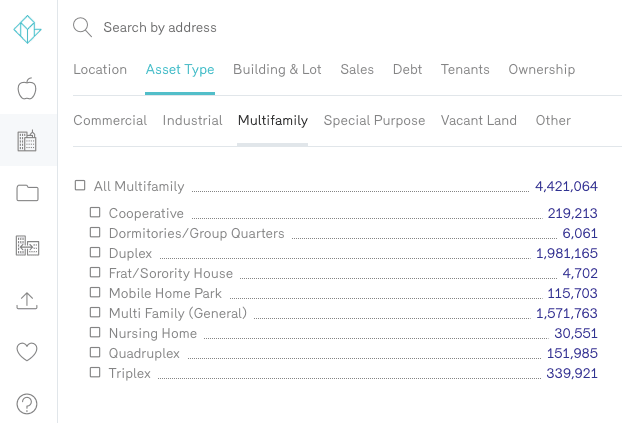Image resolution: width=622 pixels, height=423 pixels.
Task: Tick the Duplex checkbox
Action: coord(95,252)
